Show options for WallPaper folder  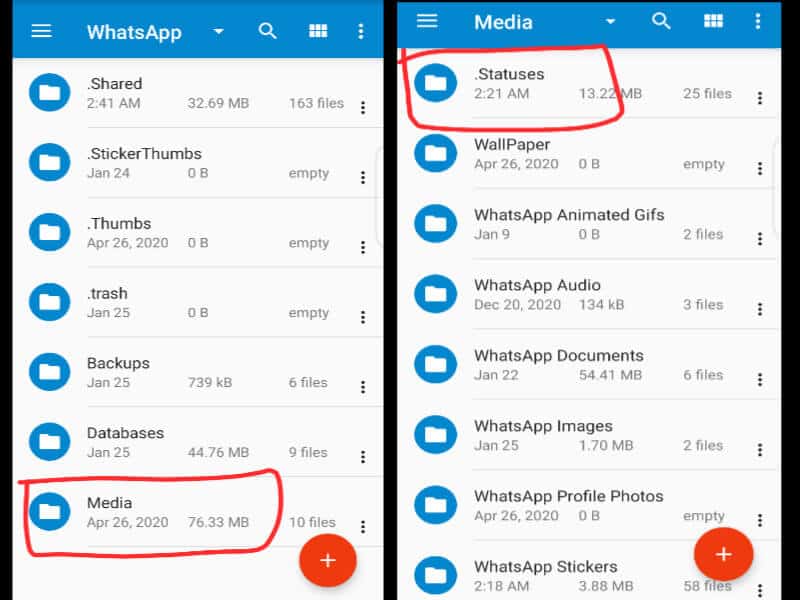pos(760,169)
